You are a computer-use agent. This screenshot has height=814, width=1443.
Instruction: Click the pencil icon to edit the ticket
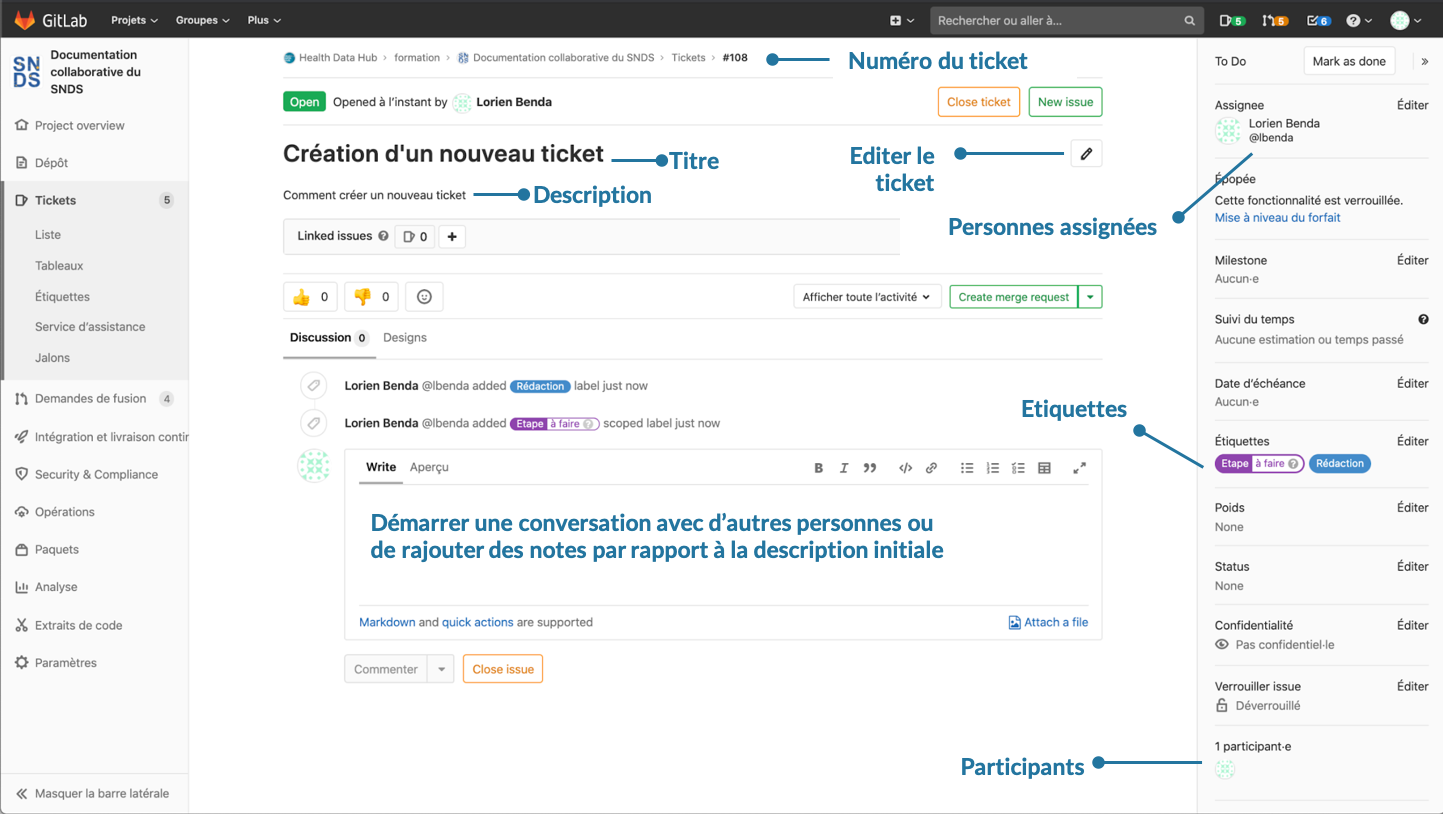tap(1086, 154)
